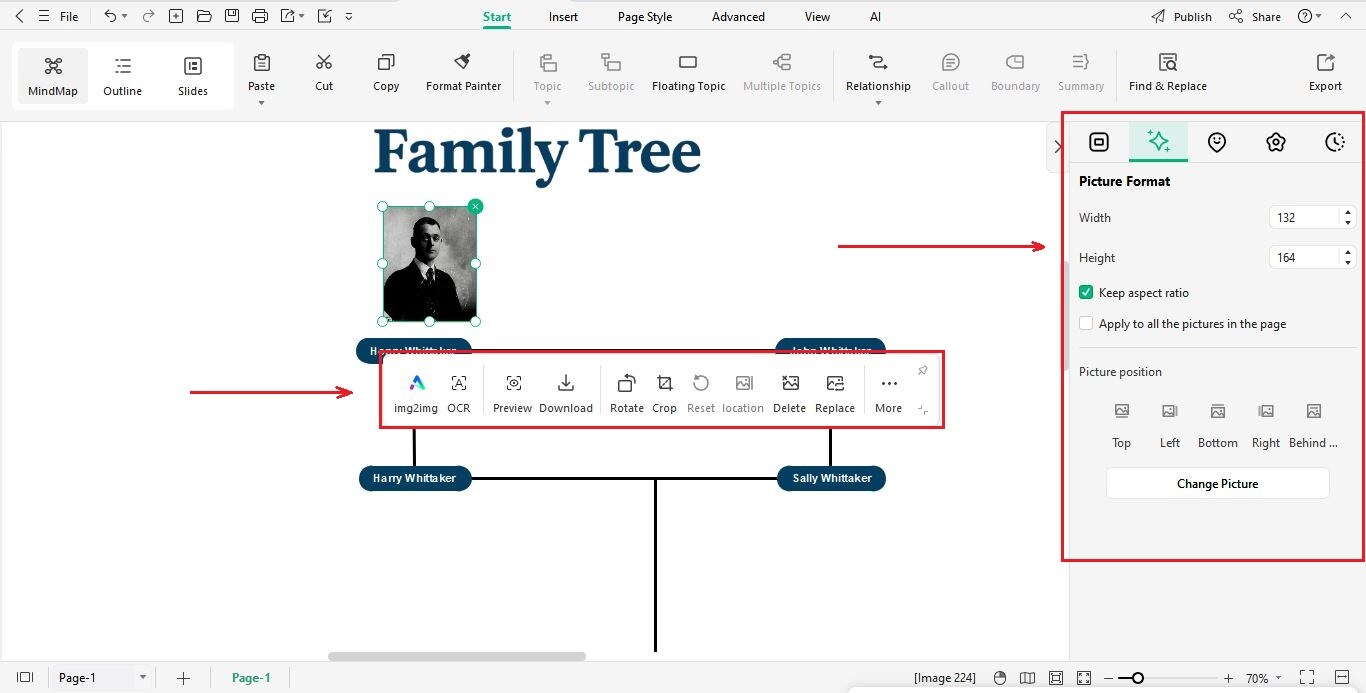This screenshot has height=693, width=1366.
Task: Open the history clock tab in right panel
Action: tap(1335, 142)
